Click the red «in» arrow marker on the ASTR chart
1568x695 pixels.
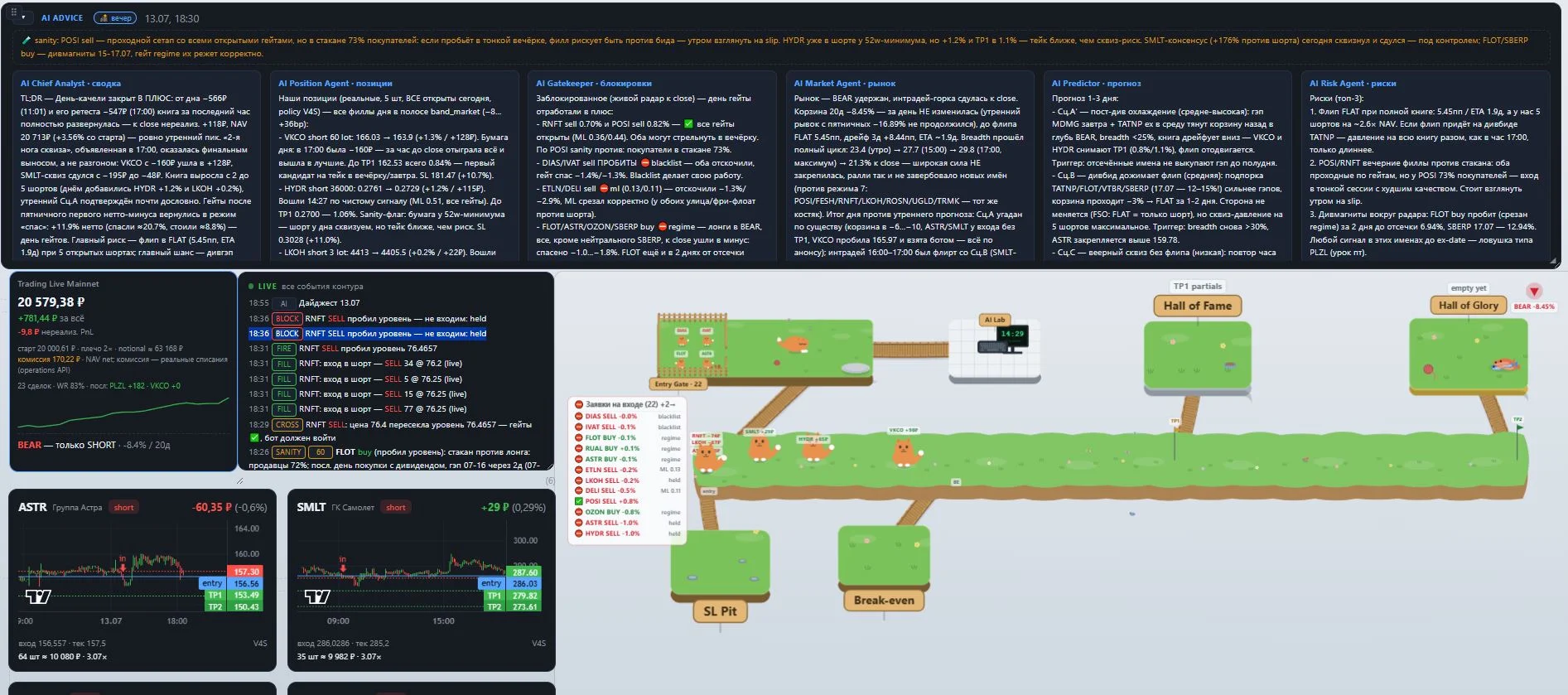(123, 564)
